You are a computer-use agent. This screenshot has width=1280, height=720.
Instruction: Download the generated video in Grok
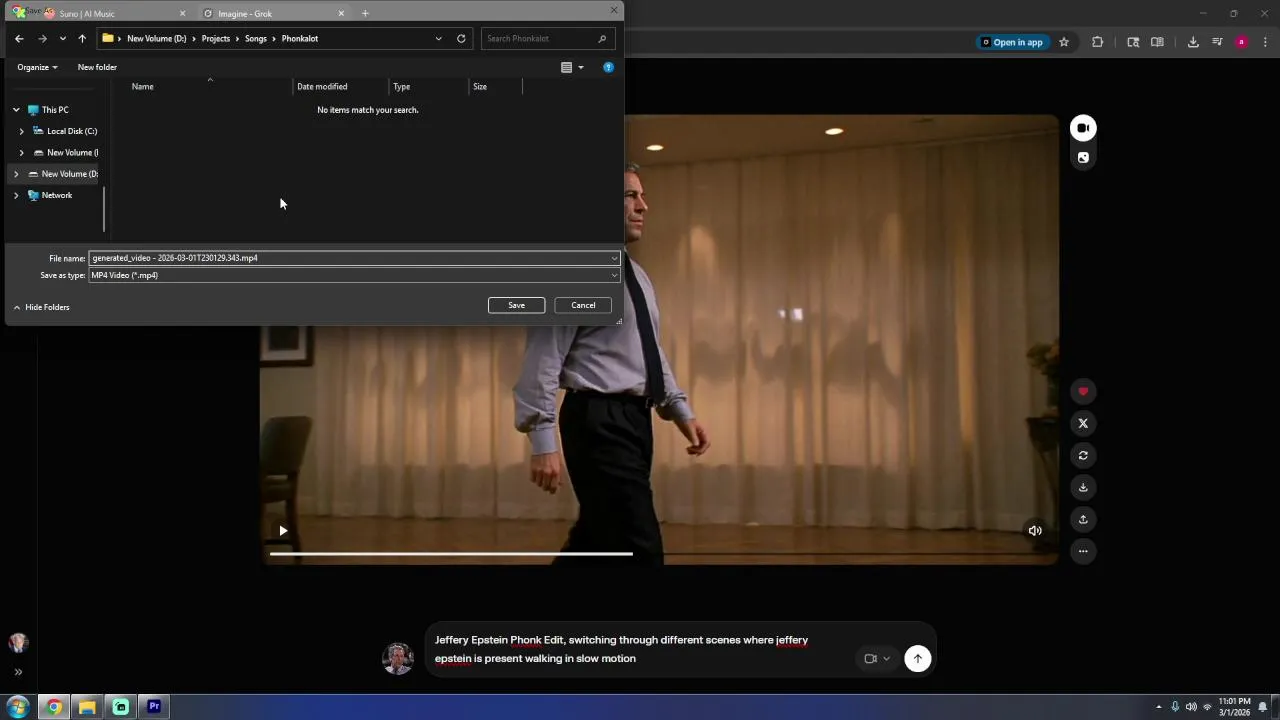coord(1083,487)
